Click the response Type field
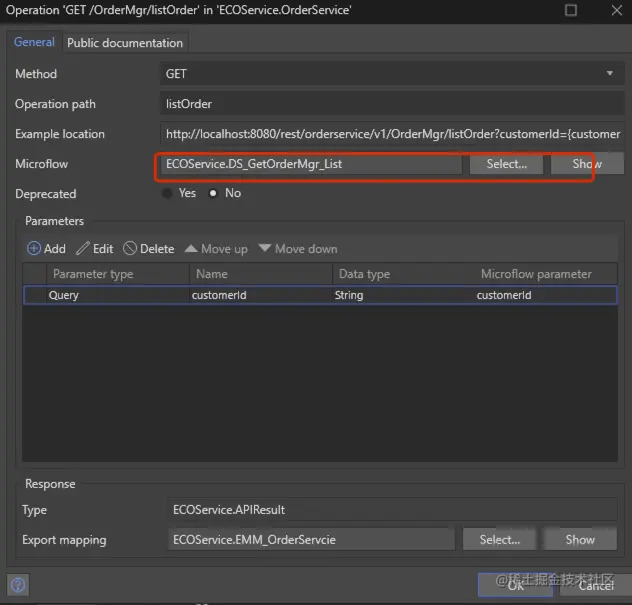This screenshot has height=605, width=632. 392,509
